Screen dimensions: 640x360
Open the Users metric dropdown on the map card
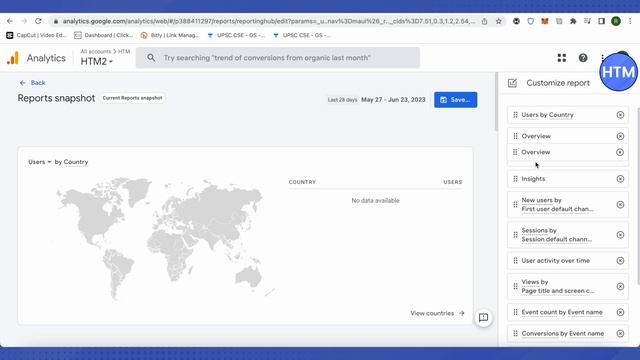click(40, 162)
